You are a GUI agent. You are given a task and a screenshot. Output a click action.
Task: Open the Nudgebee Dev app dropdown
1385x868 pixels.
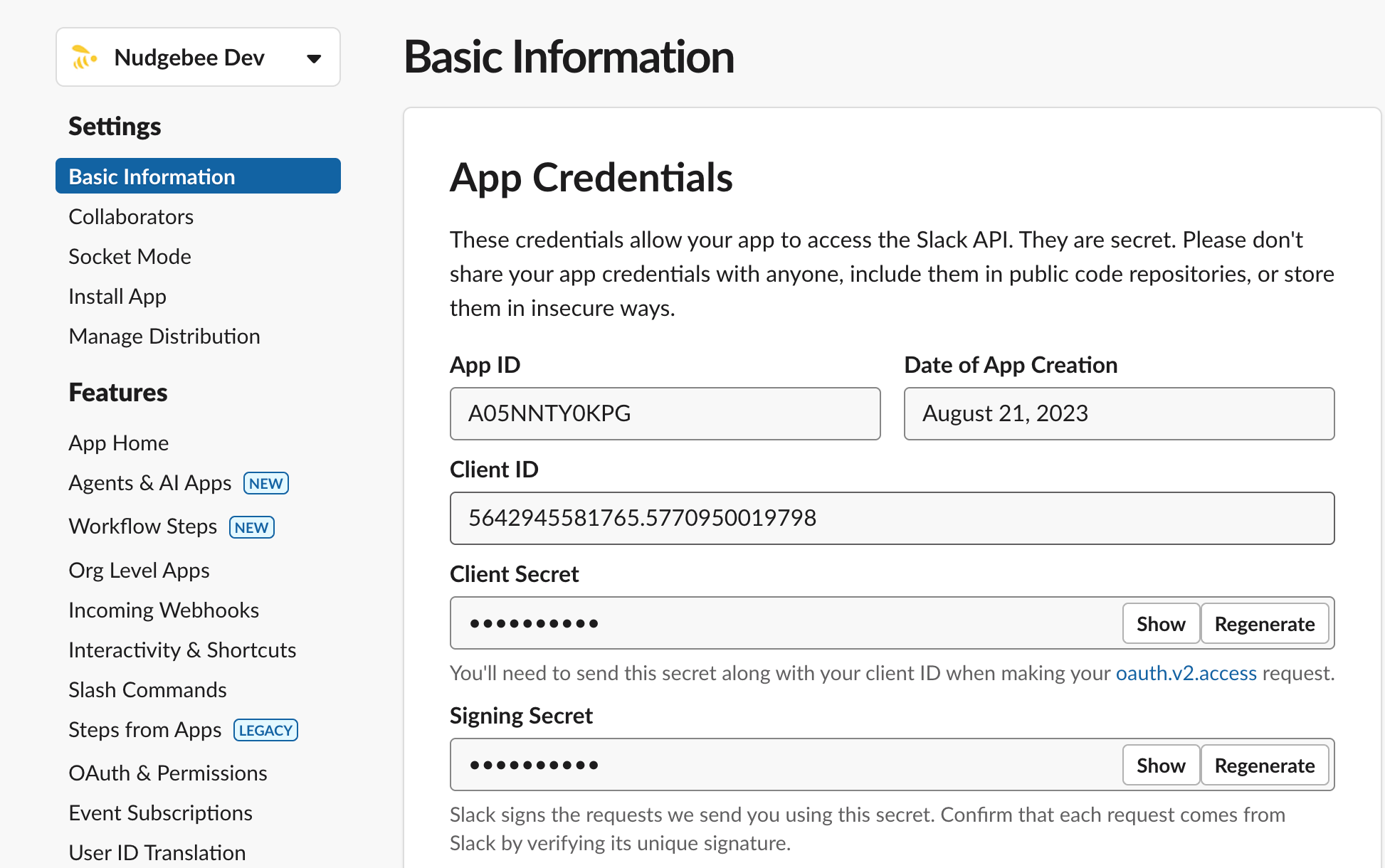[x=313, y=58]
